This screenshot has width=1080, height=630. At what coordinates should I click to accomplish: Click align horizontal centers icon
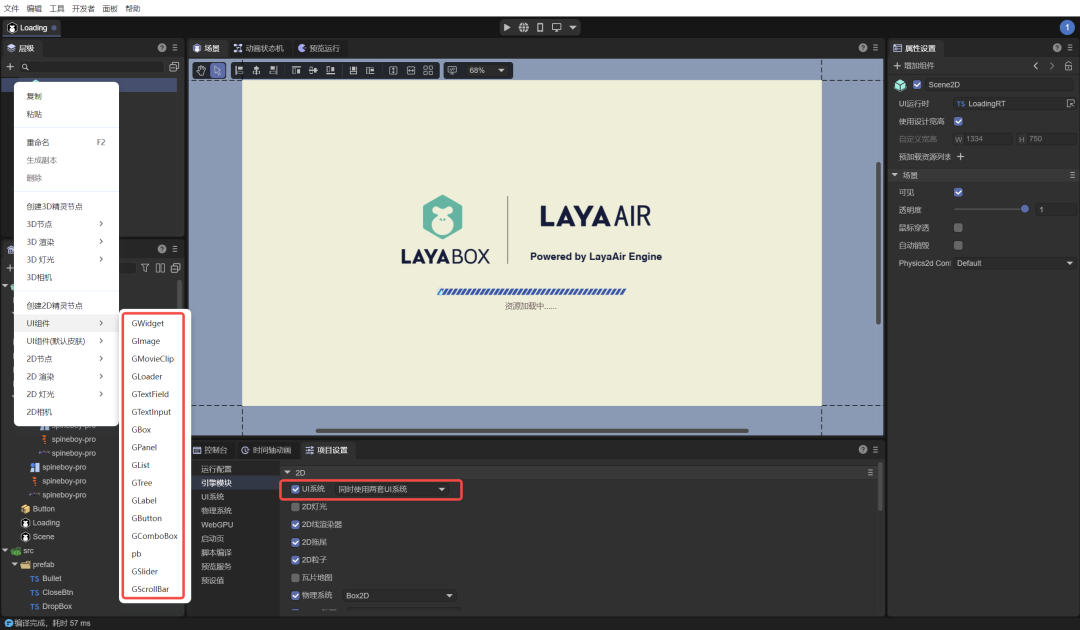[x=256, y=70]
